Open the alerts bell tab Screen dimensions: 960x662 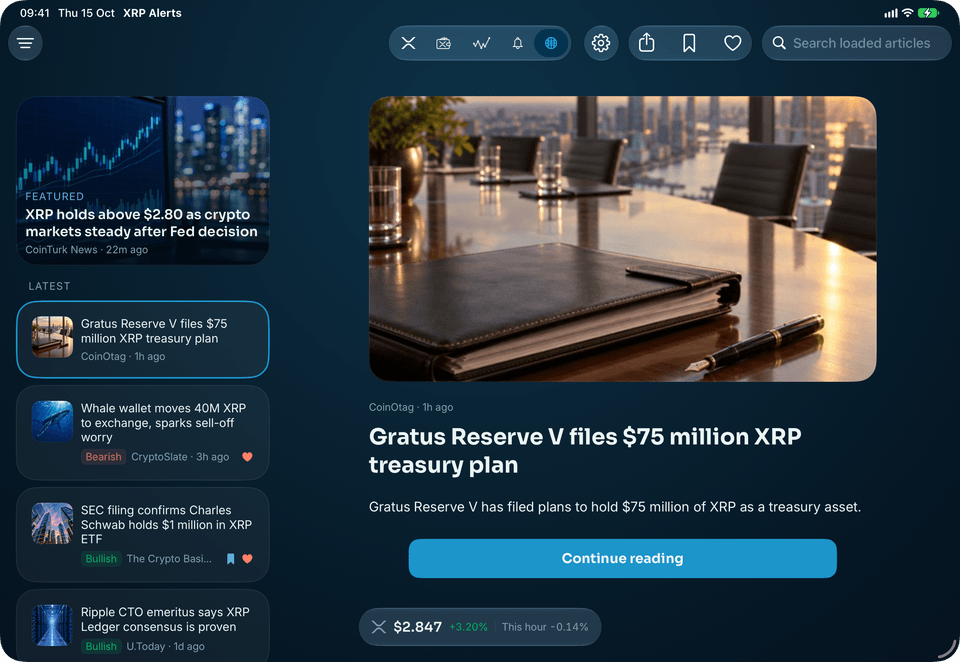tap(518, 43)
